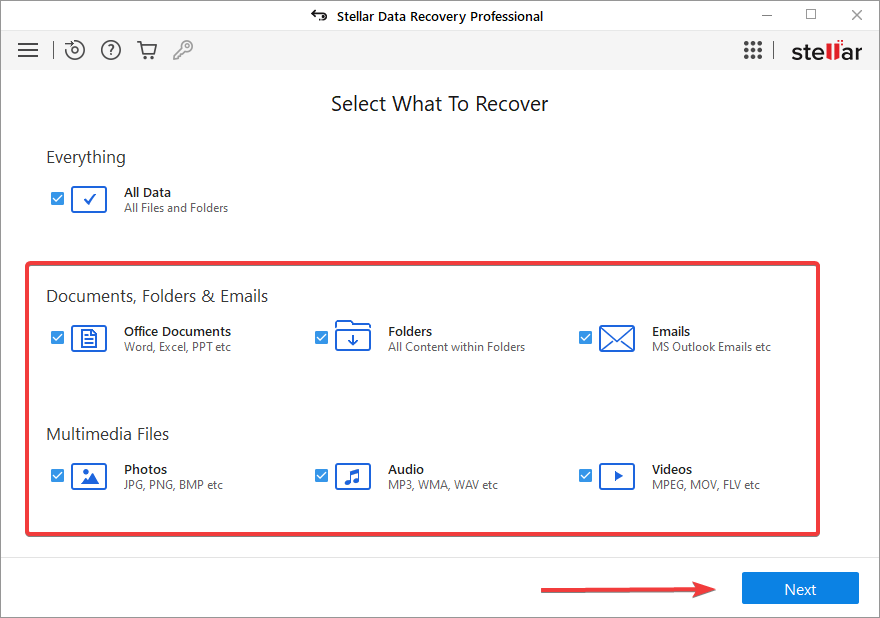Close the Stellar Data Recovery window

pyautogui.click(x=856, y=15)
